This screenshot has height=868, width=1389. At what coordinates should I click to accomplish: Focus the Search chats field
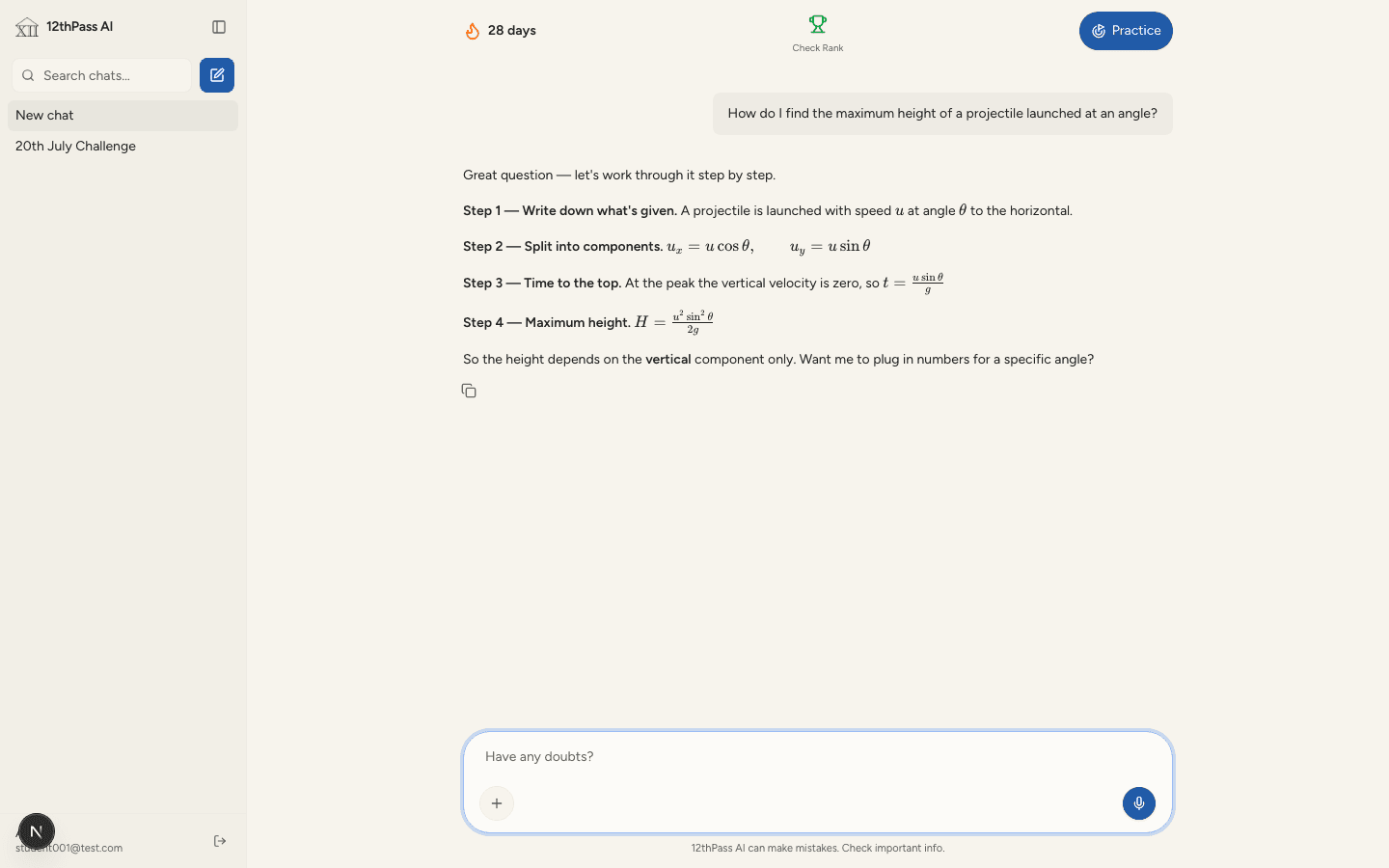(x=102, y=75)
